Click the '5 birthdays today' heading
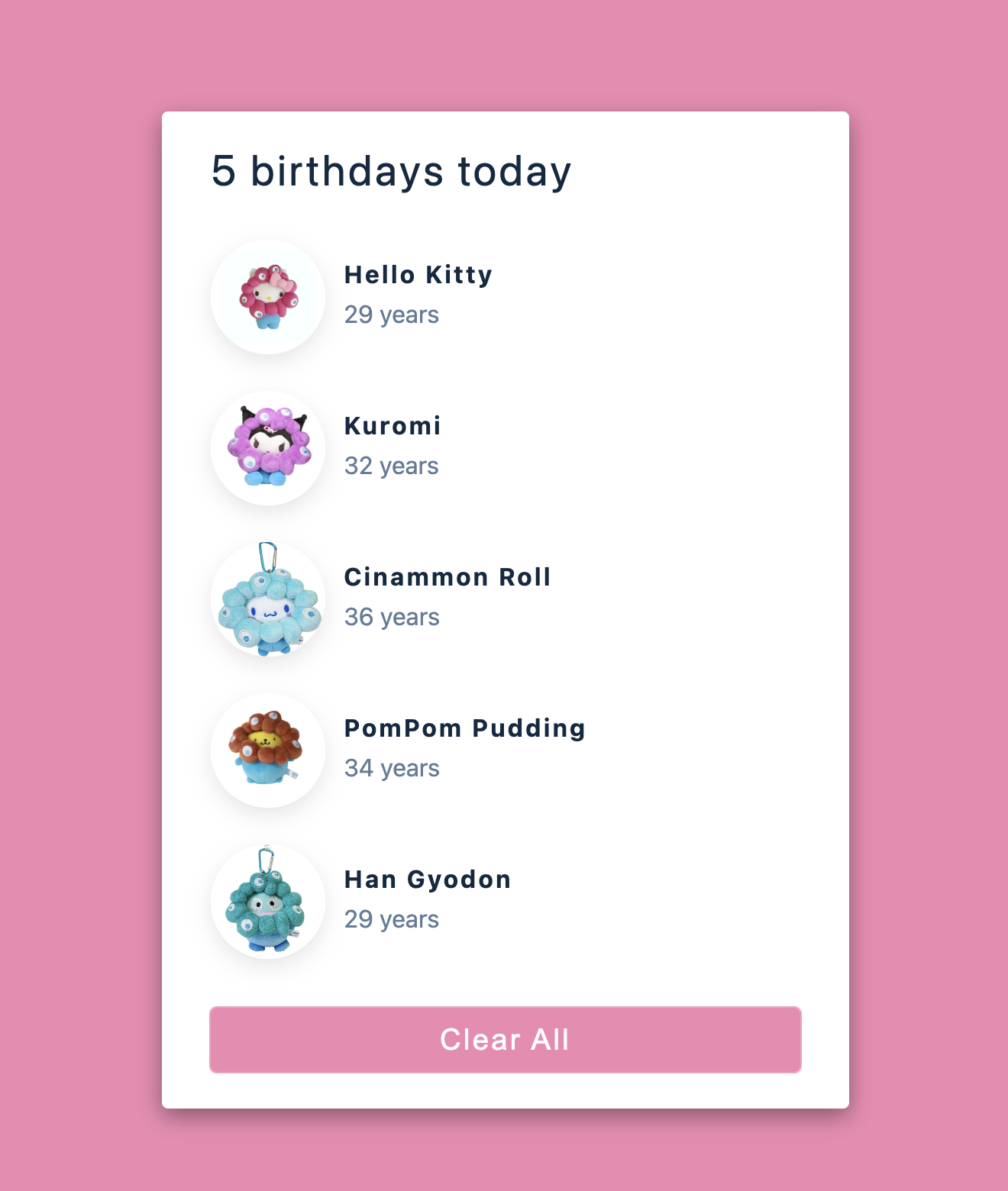Image resolution: width=1008 pixels, height=1191 pixels. click(391, 171)
